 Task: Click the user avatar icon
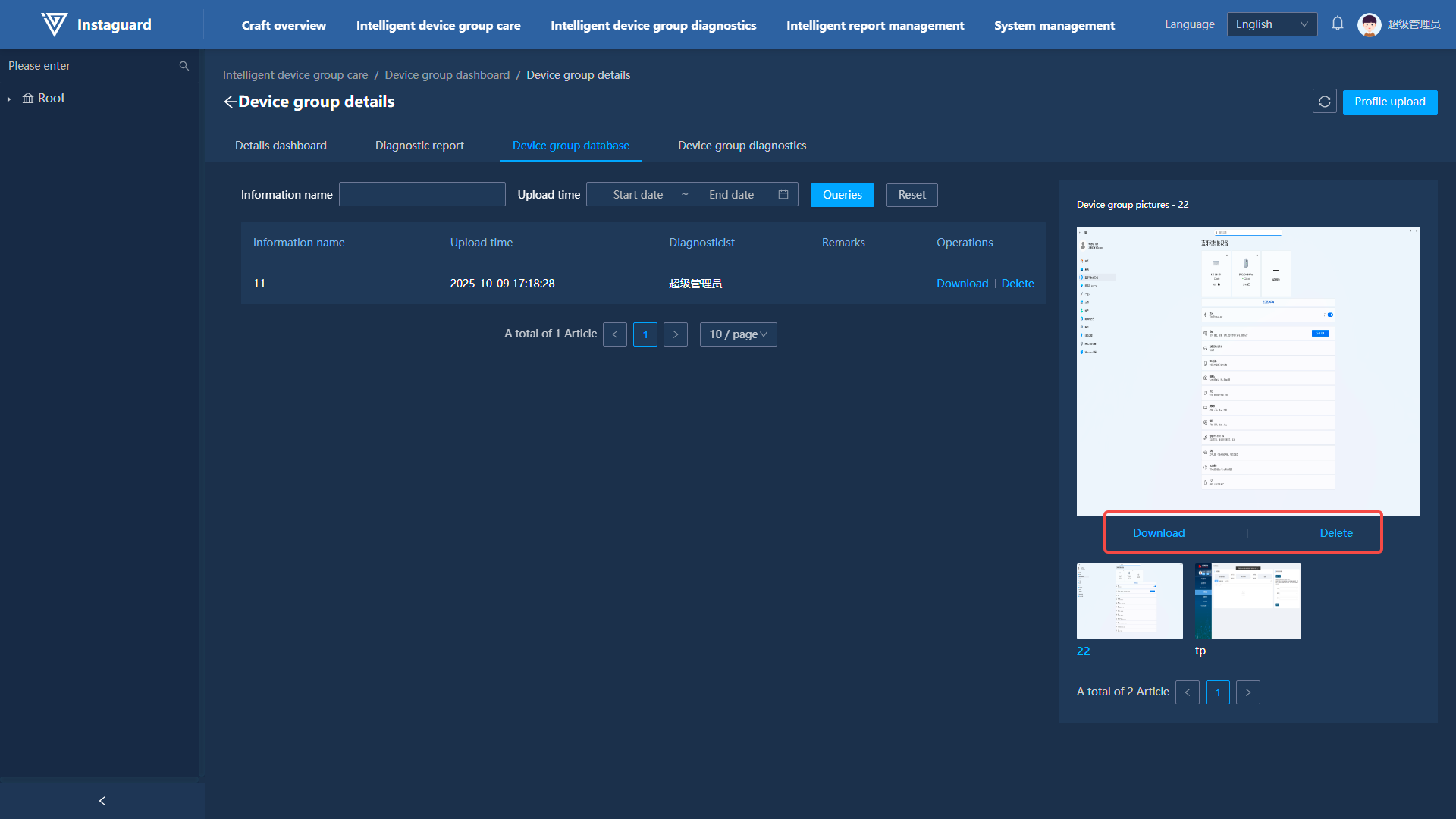click(1369, 24)
